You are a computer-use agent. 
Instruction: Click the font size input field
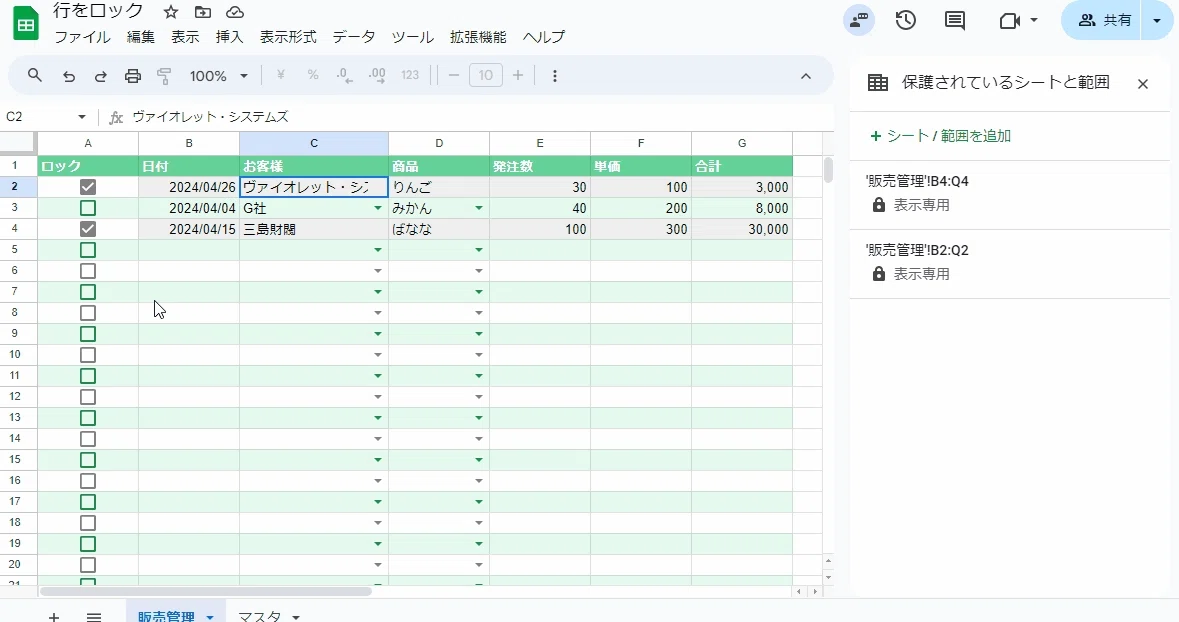pos(486,75)
